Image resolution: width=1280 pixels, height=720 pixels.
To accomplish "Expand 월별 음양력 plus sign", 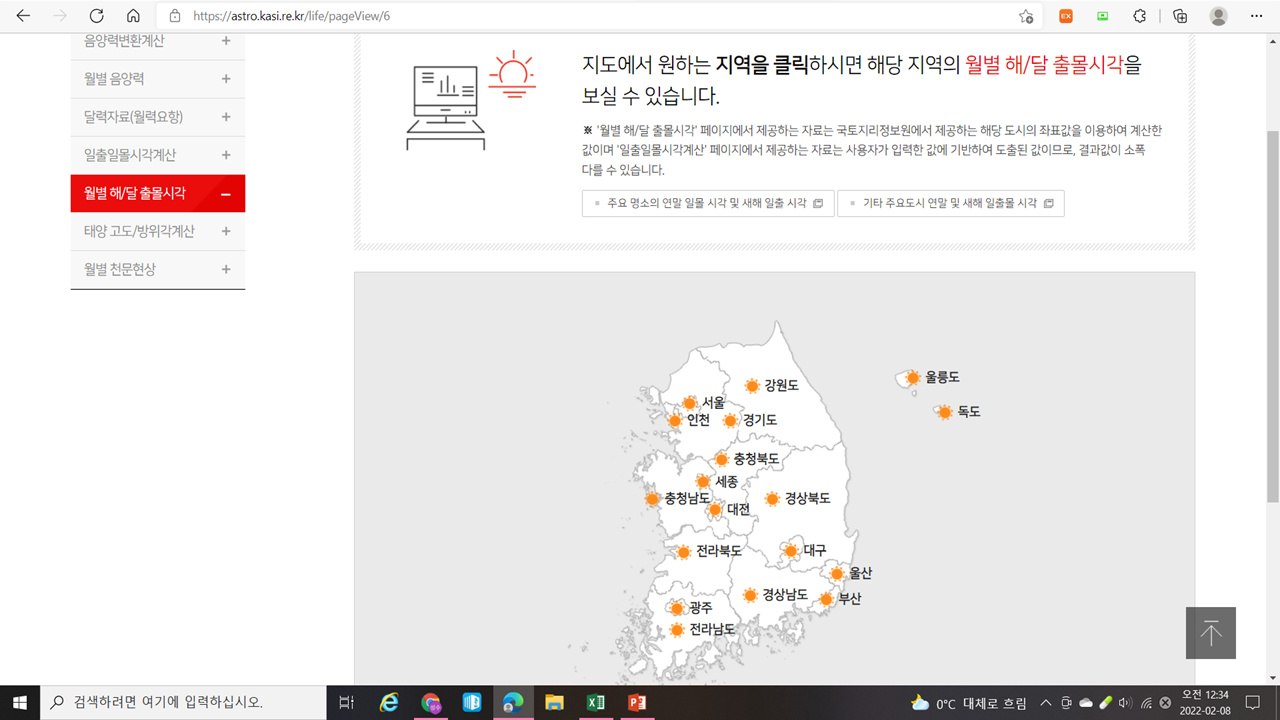I will [x=226, y=79].
